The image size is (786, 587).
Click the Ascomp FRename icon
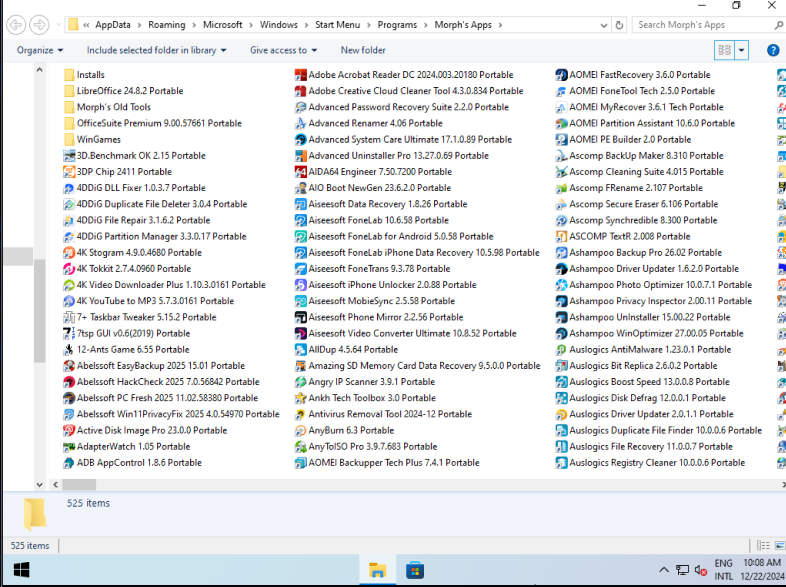(x=561, y=188)
